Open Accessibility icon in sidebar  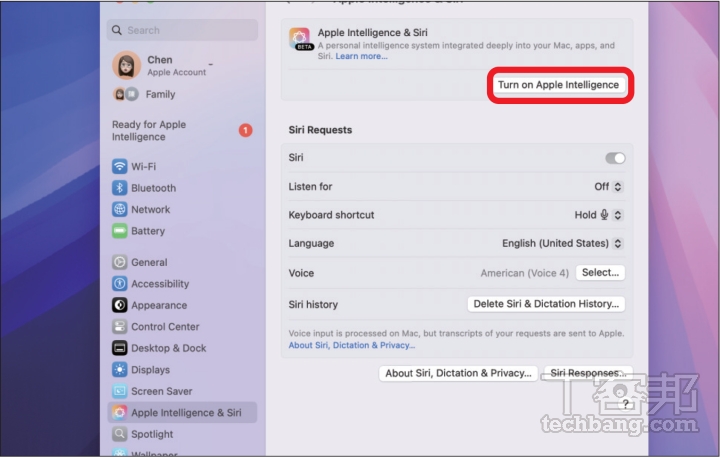(119, 284)
